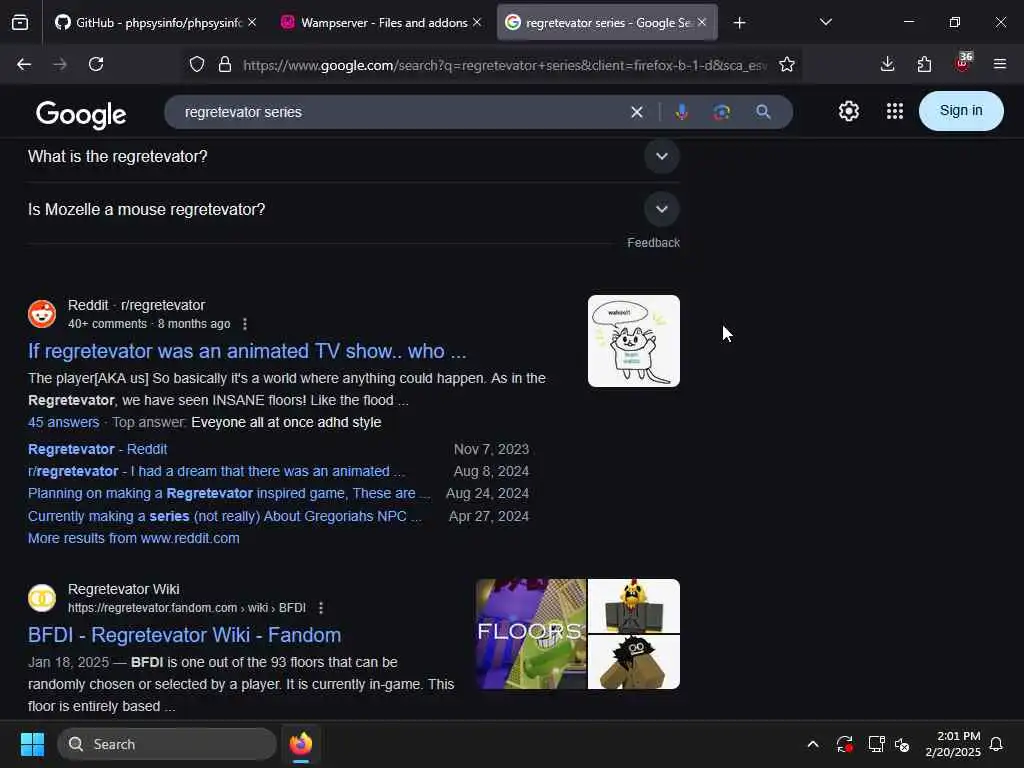The image size is (1024, 768).
Task: Open the Firefox hamburger menu
Action: point(1000,64)
